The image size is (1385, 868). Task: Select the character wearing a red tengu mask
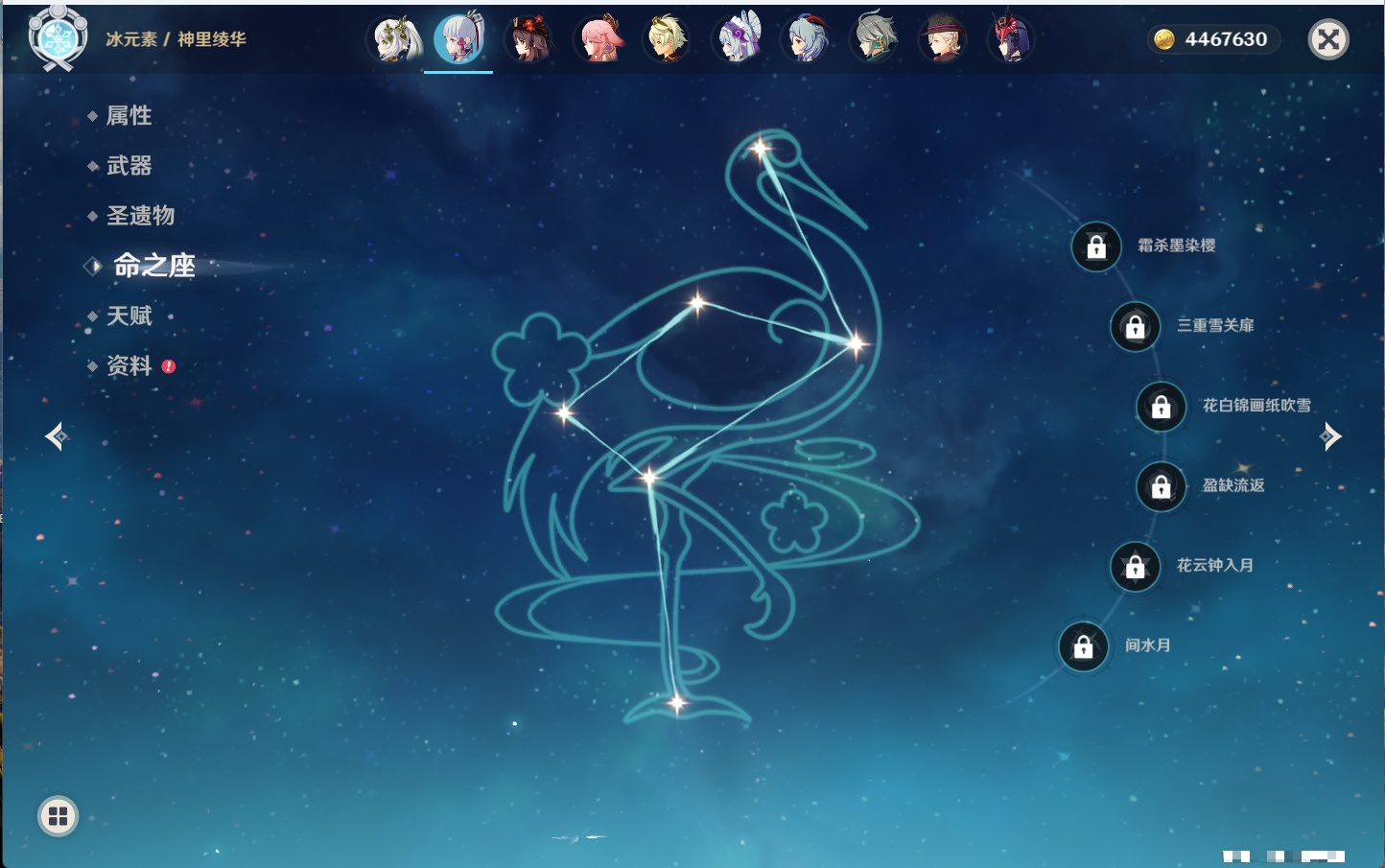pos(1011,40)
